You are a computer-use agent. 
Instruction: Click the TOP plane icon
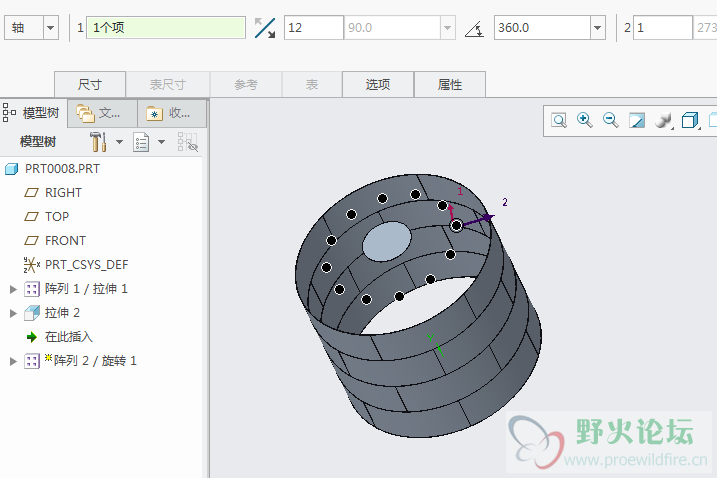click(31, 216)
